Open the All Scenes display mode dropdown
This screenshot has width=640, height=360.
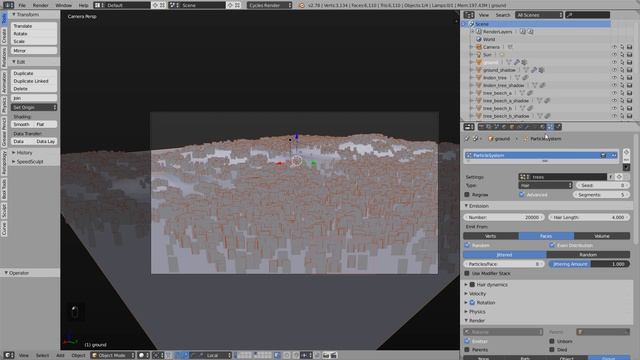[x=539, y=15]
